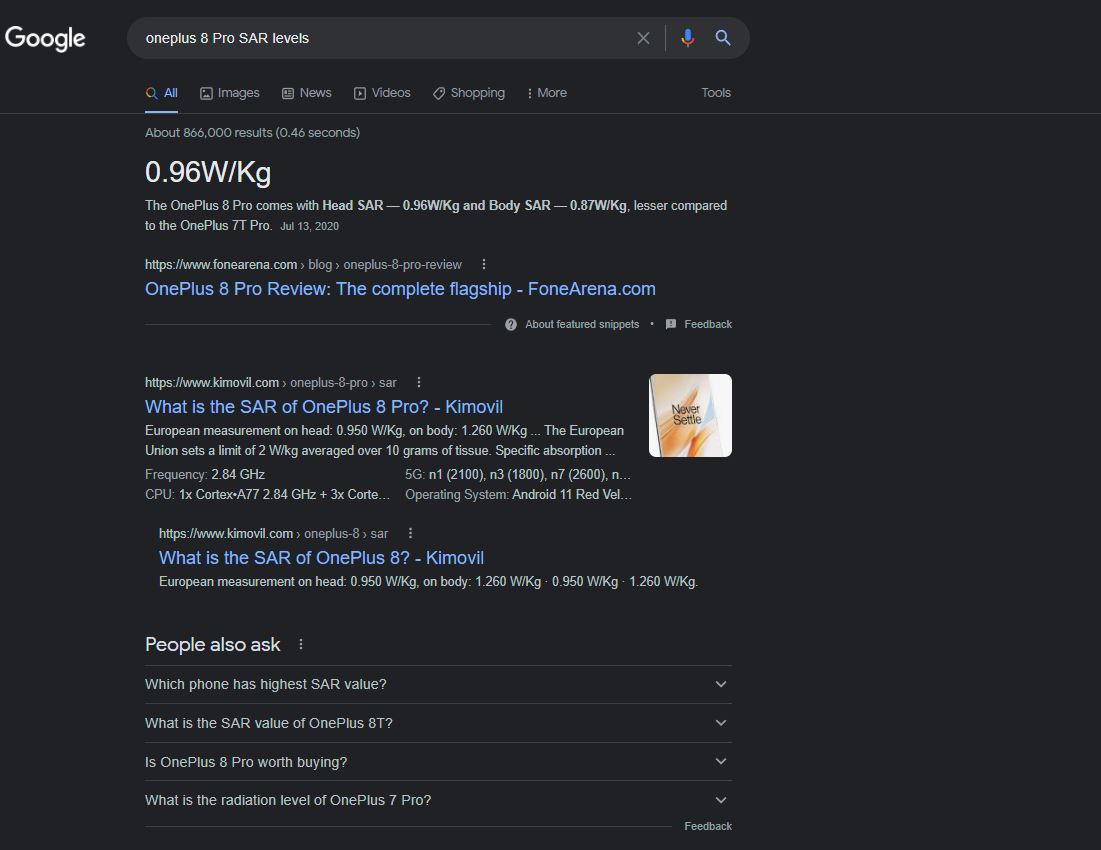
Task: Click the Jul 13, 2020 snippet date
Action: point(310,226)
